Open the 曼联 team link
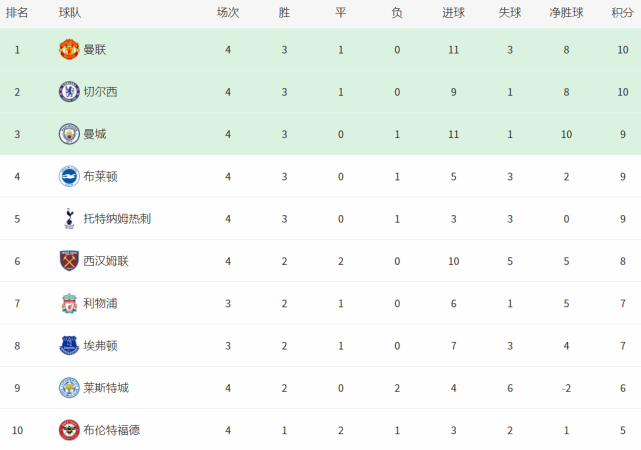This screenshot has height=450, width=641. 95,50
